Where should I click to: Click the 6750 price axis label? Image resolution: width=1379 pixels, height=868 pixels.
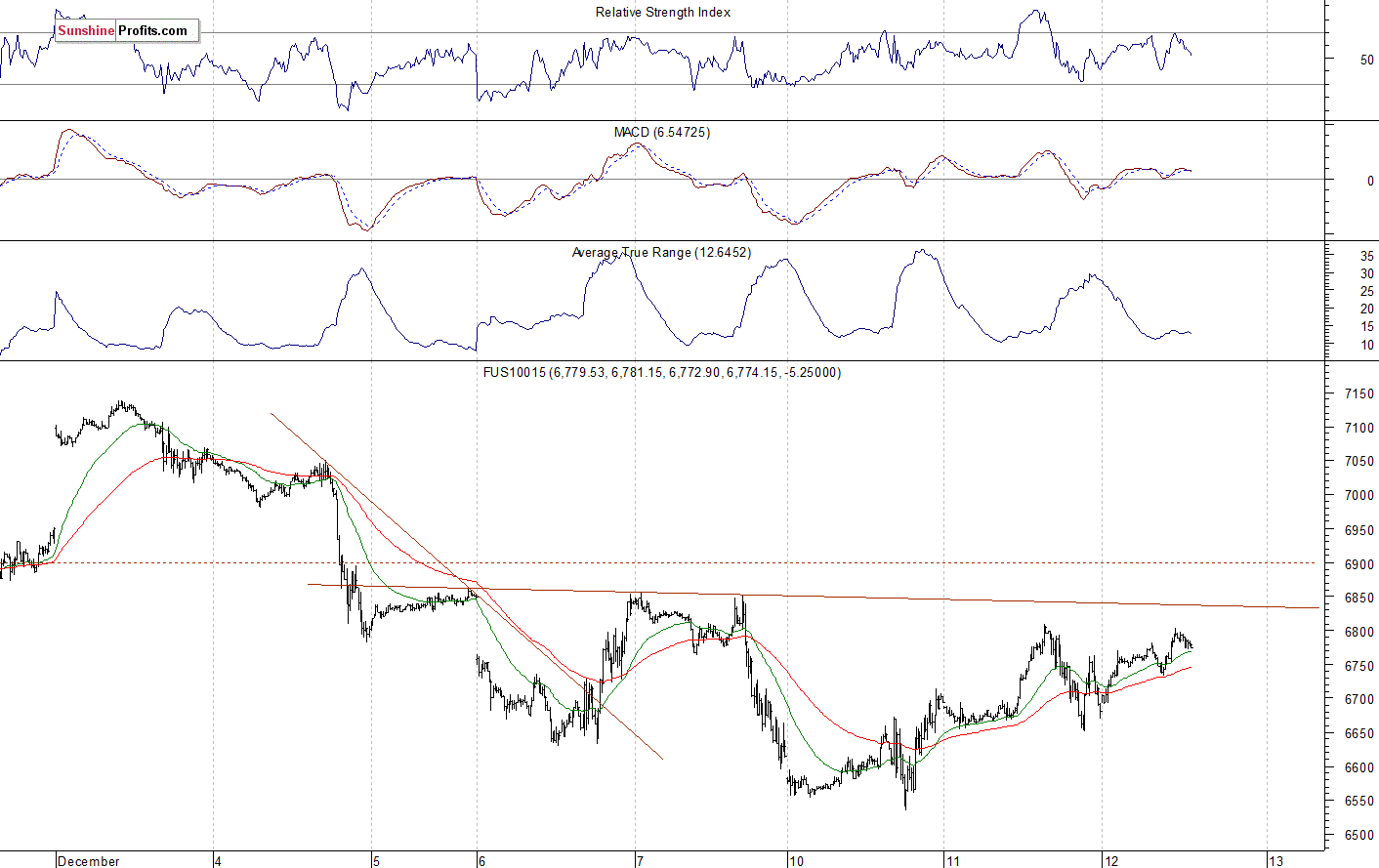click(x=1359, y=667)
